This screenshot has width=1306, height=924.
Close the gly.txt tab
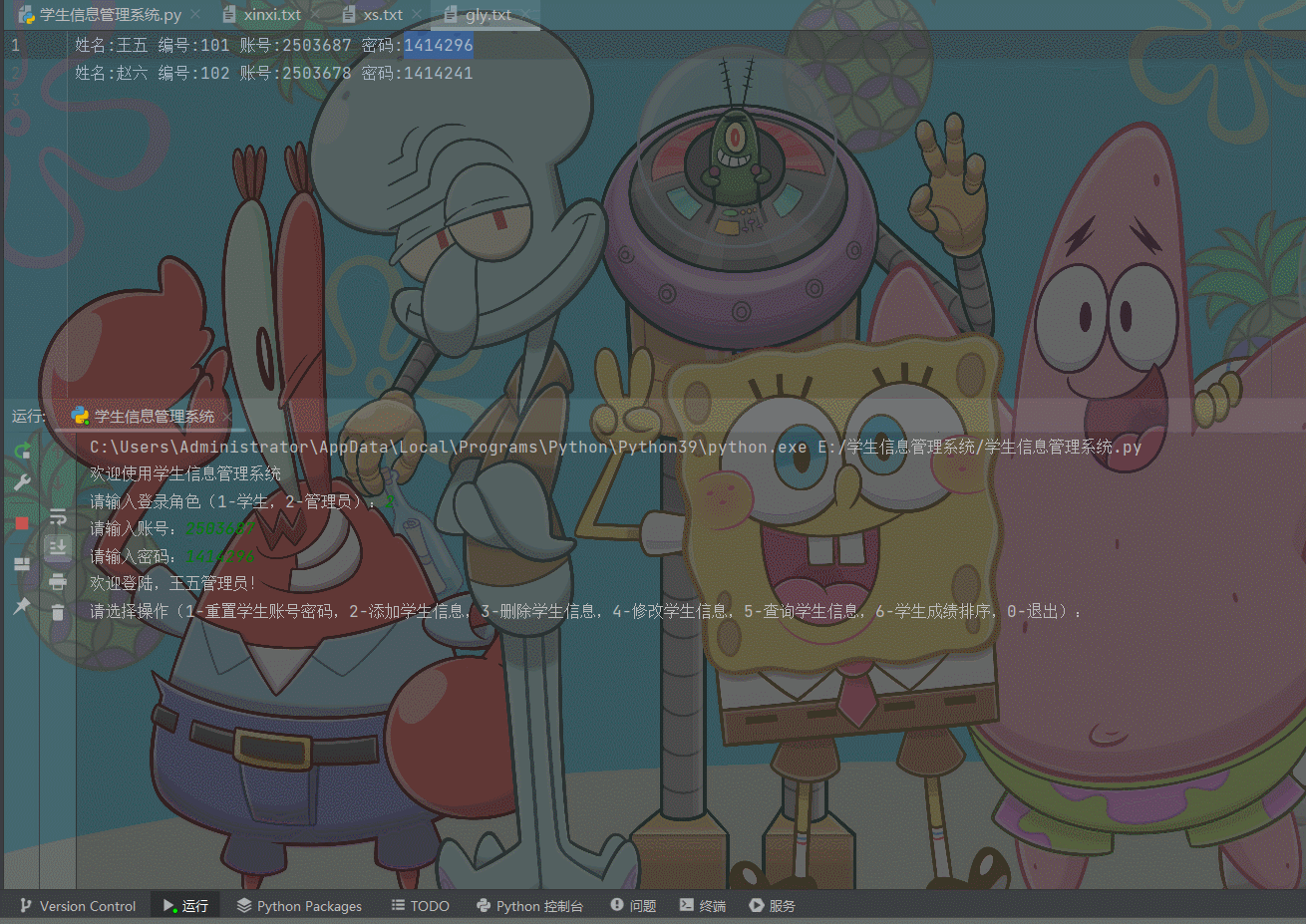click(x=525, y=15)
